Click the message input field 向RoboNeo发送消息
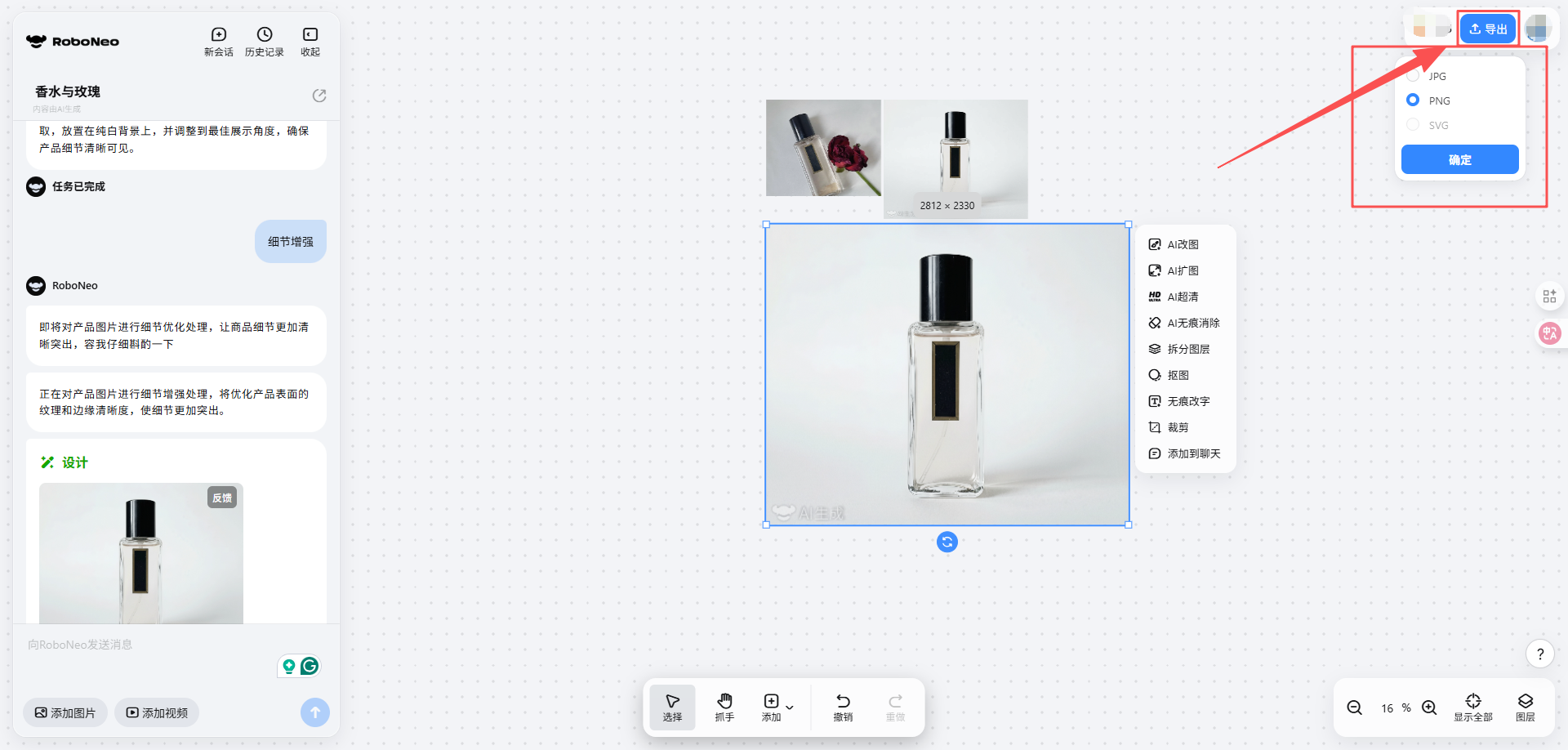The height and width of the screenshot is (750, 1568). click(x=147, y=645)
